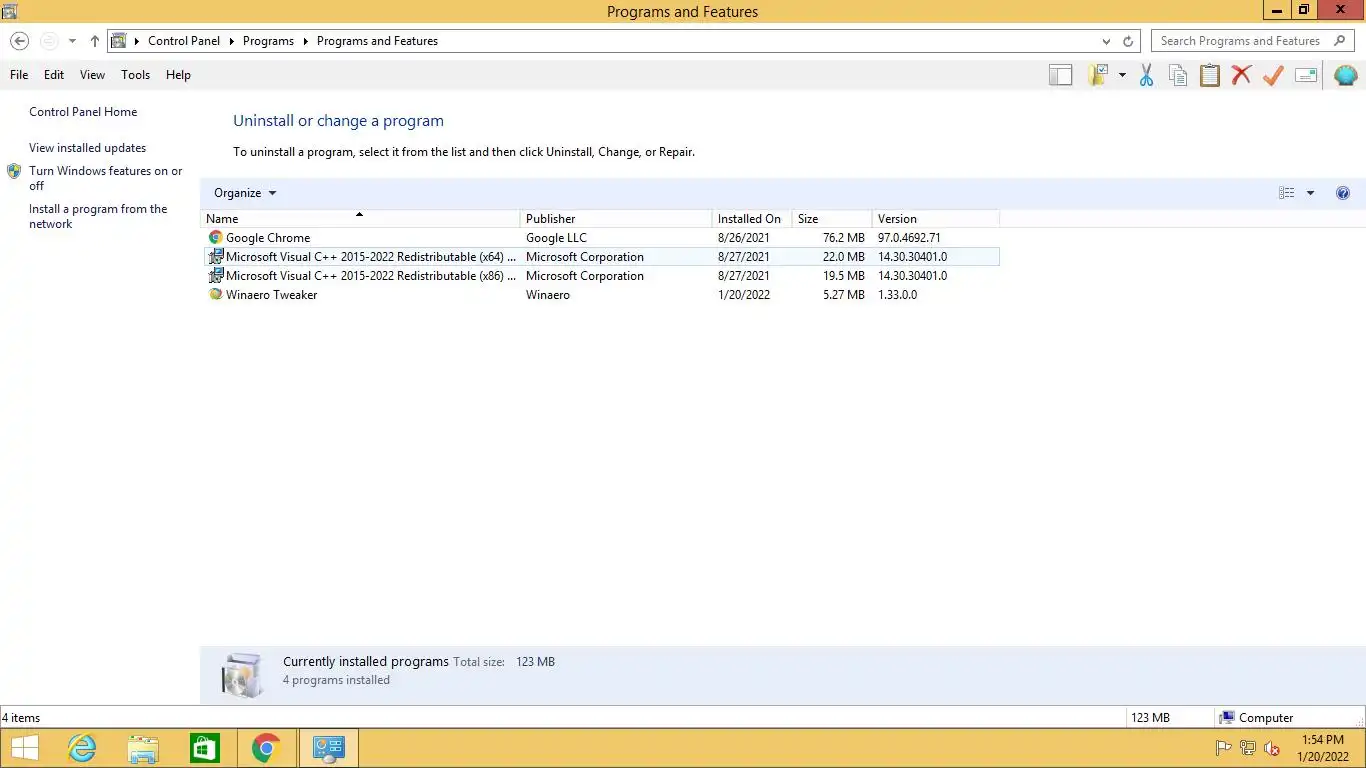Sort by the Size column header

(832, 218)
